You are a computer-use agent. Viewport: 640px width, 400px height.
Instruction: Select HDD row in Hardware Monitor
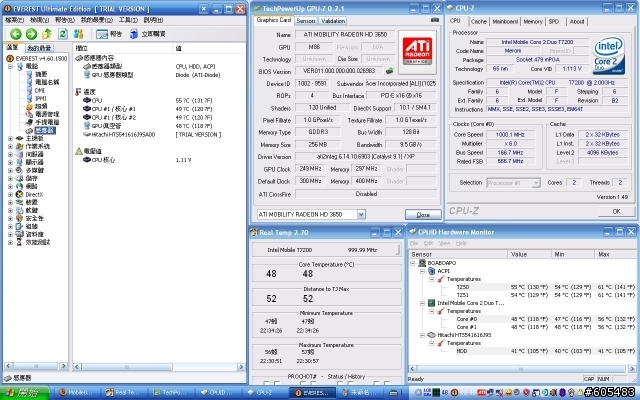[546, 351]
